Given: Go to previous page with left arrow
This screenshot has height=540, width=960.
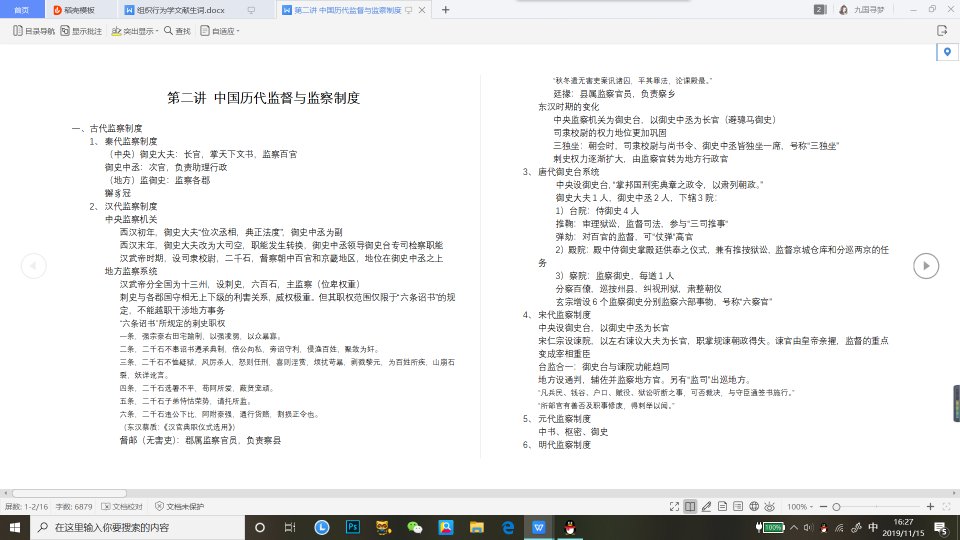Looking at the screenshot, I should click(33, 266).
